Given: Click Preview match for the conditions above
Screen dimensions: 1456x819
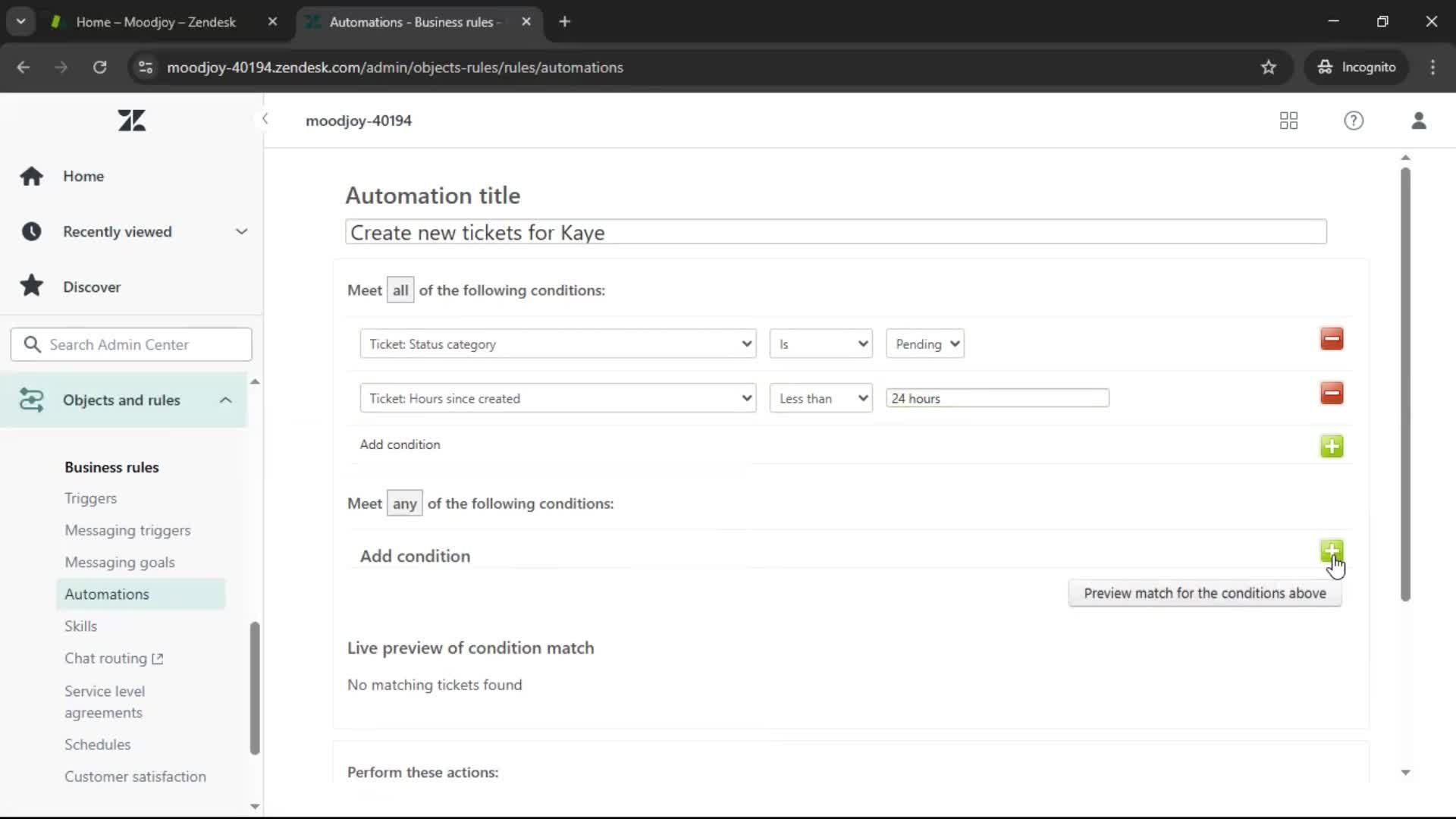Looking at the screenshot, I should coord(1205,593).
